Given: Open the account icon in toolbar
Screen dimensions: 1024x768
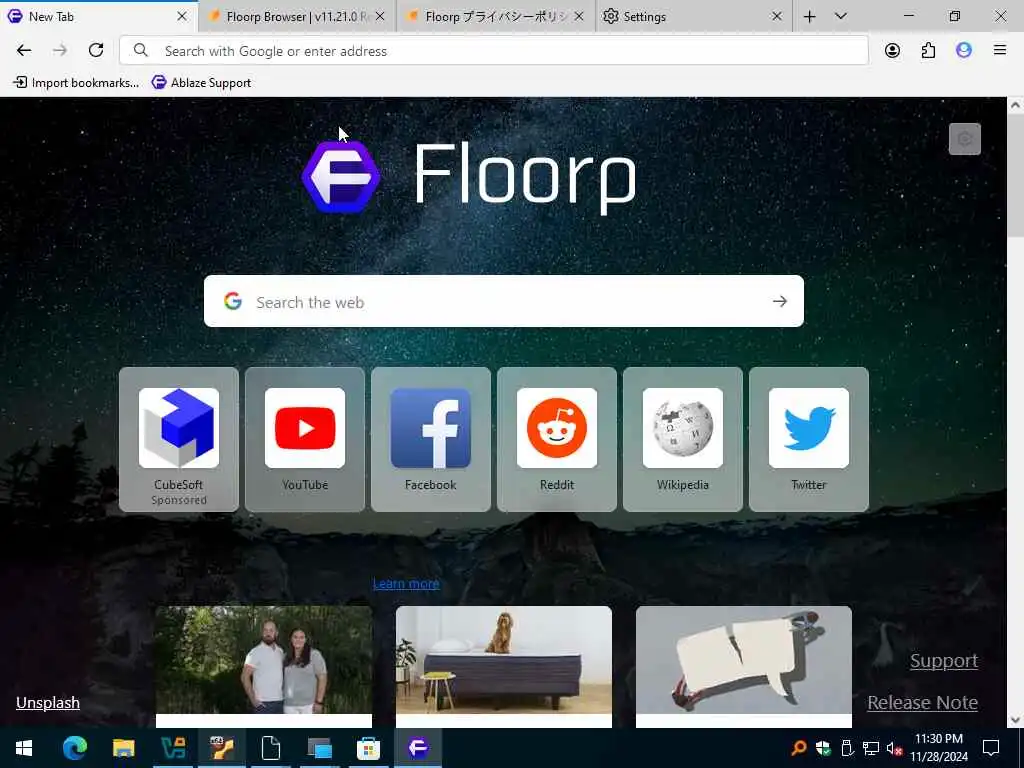Looking at the screenshot, I should point(892,50).
